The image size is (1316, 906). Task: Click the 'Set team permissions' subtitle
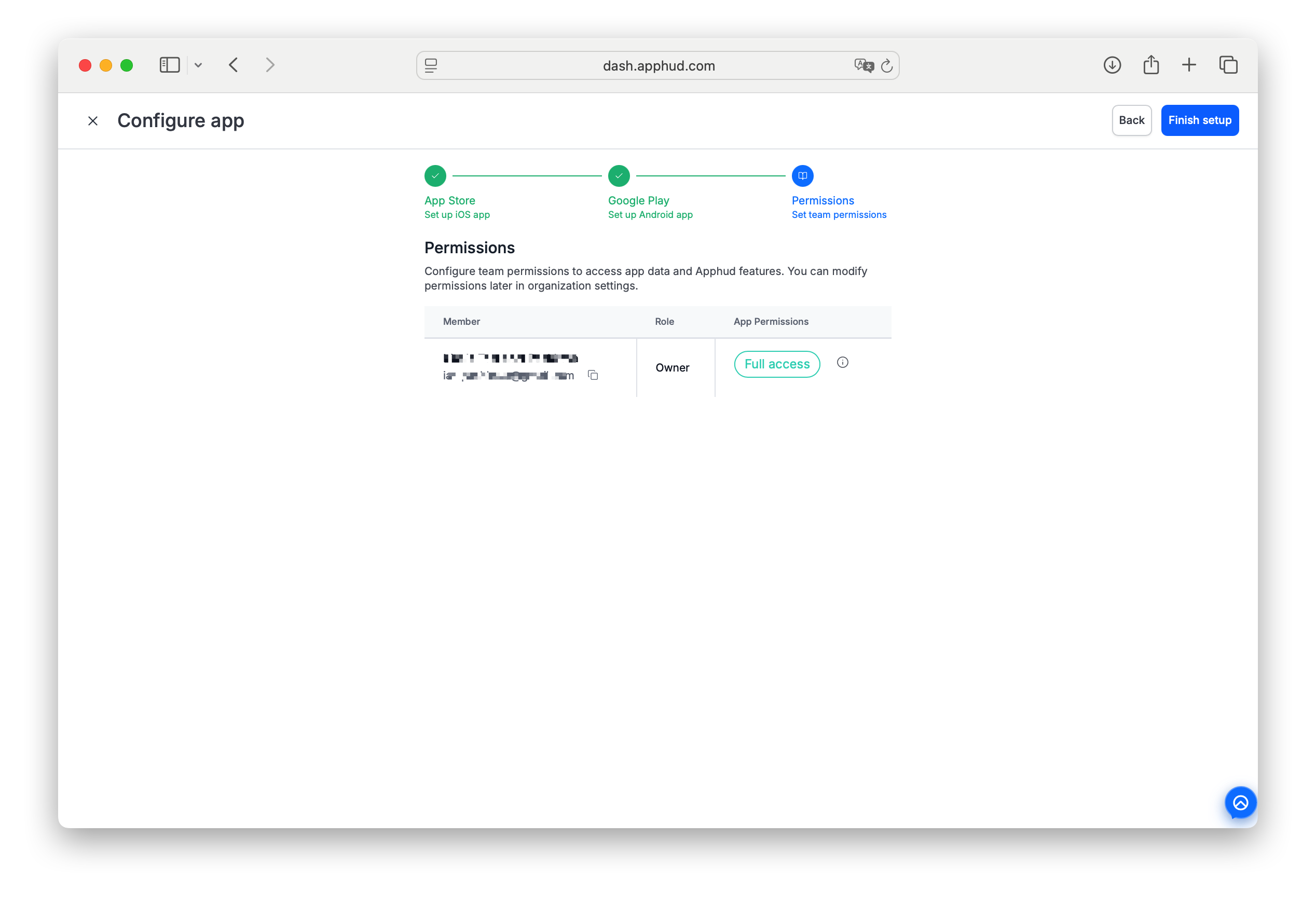click(x=839, y=215)
